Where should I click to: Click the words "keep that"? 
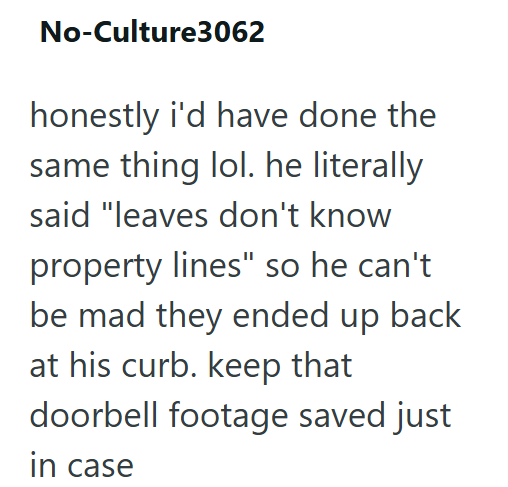click(280, 366)
